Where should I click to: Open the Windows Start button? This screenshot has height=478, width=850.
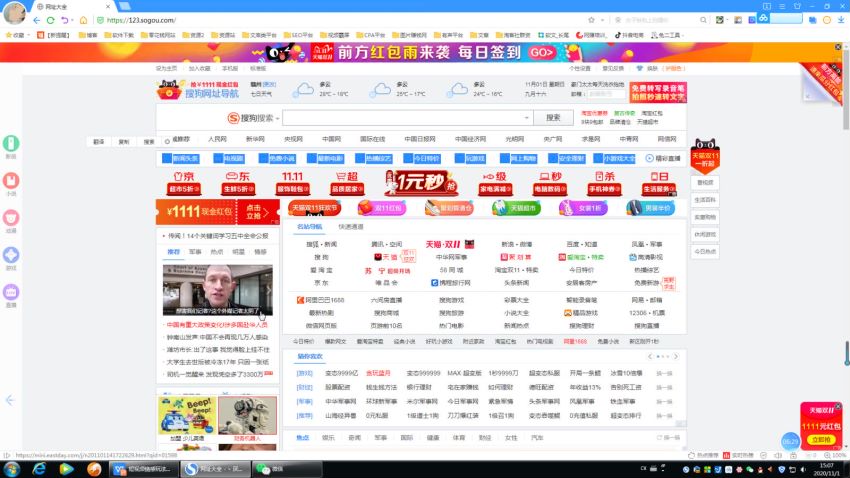pos(11,469)
